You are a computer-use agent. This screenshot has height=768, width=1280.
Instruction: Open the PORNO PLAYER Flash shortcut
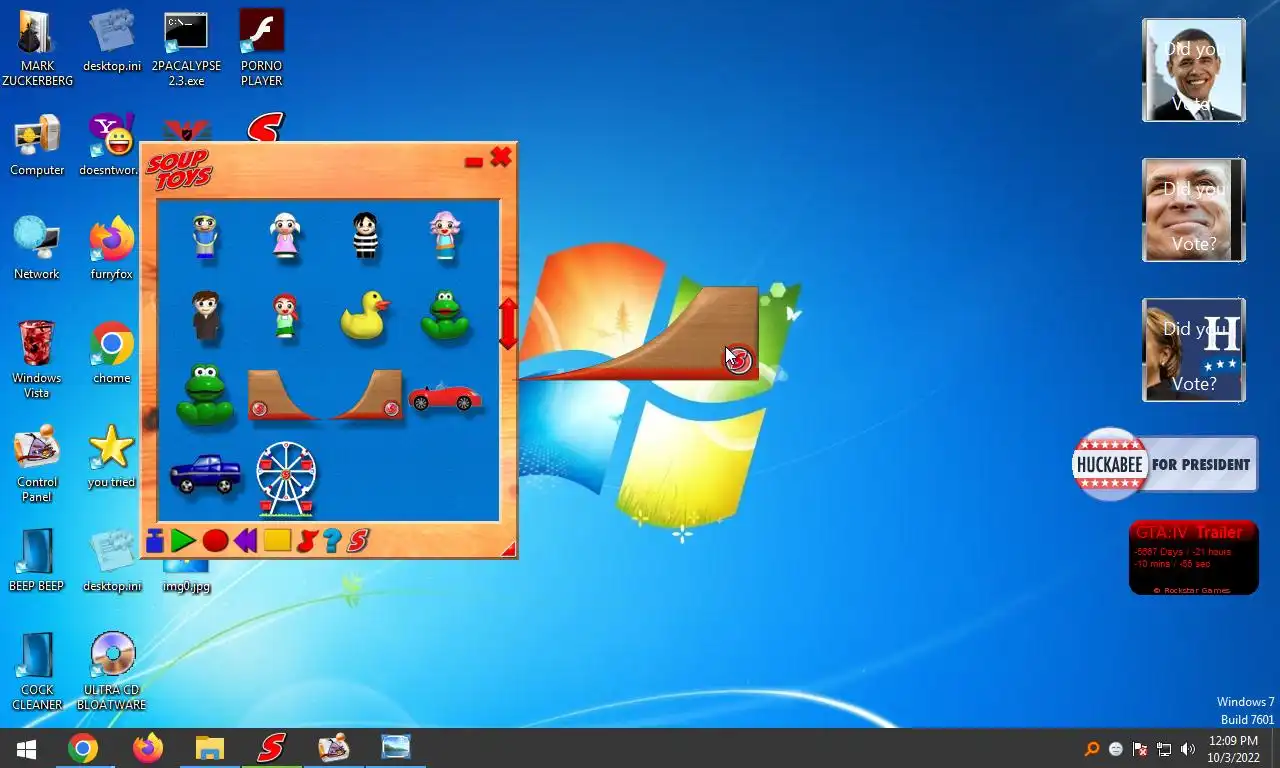pos(262,48)
